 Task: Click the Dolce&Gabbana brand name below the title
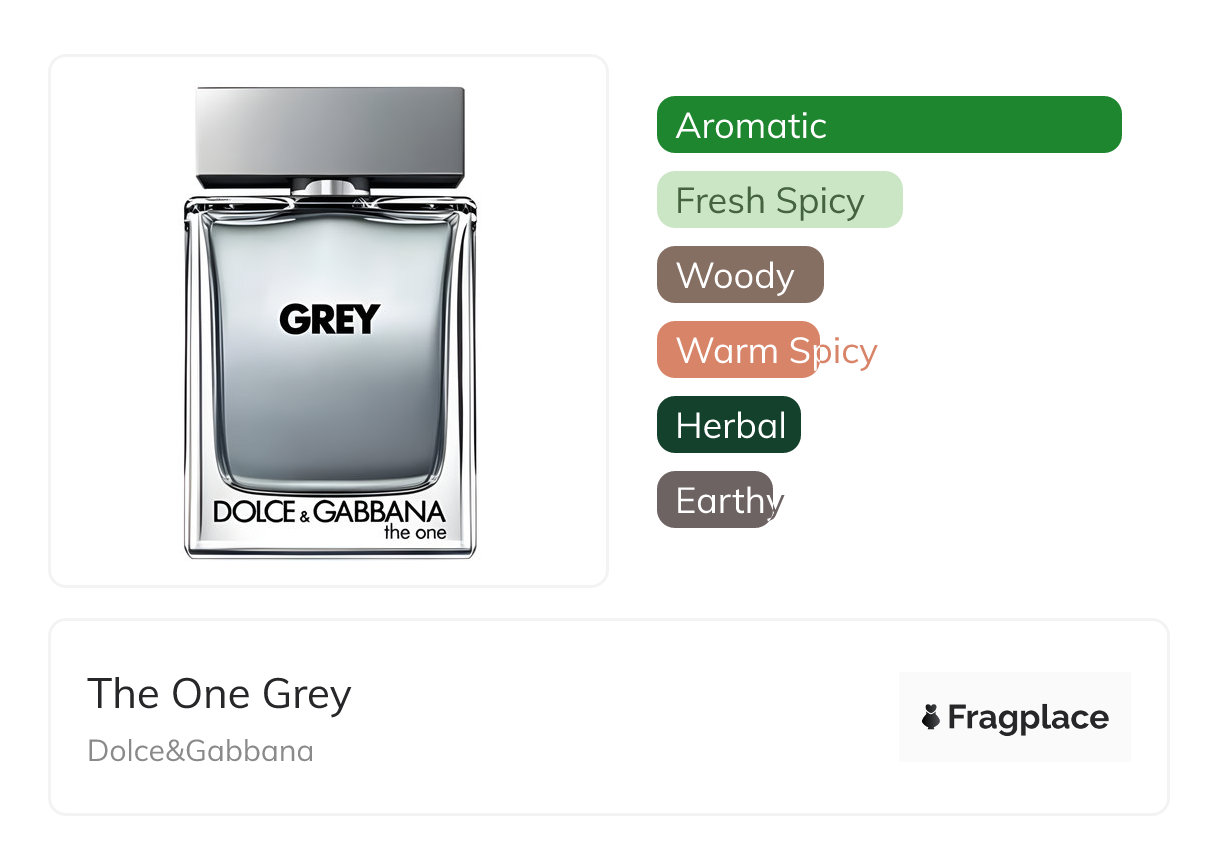200,750
